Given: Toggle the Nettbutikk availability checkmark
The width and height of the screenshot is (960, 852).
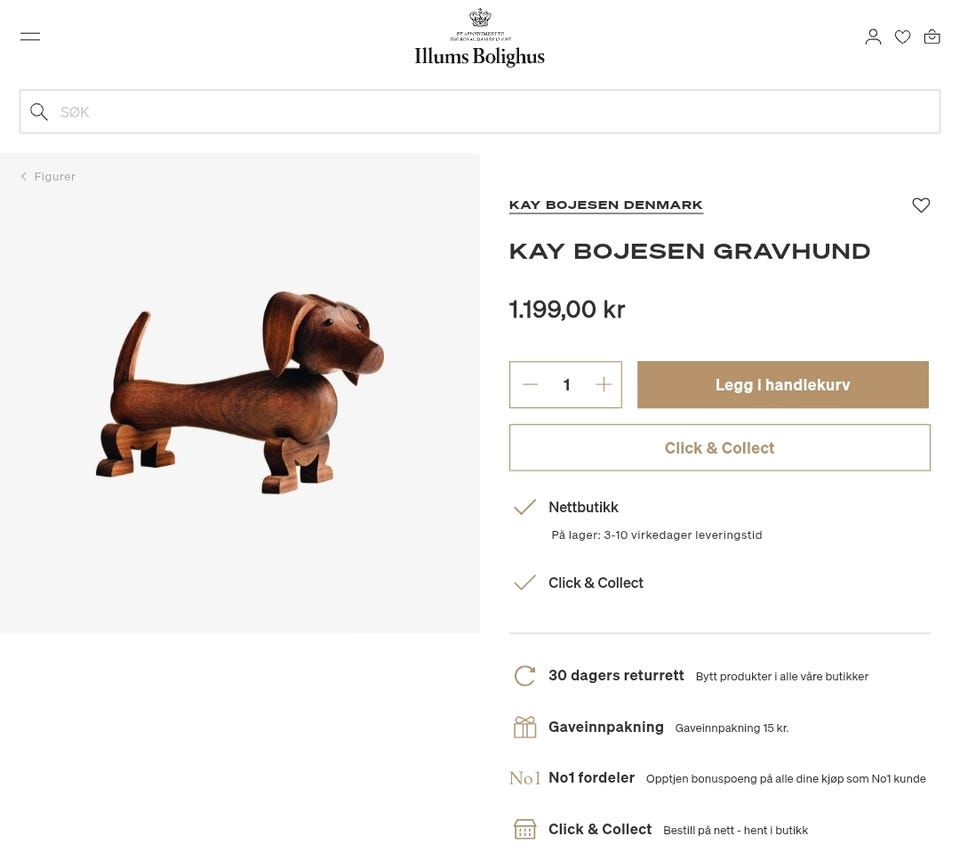Looking at the screenshot, I should point(524,507).
